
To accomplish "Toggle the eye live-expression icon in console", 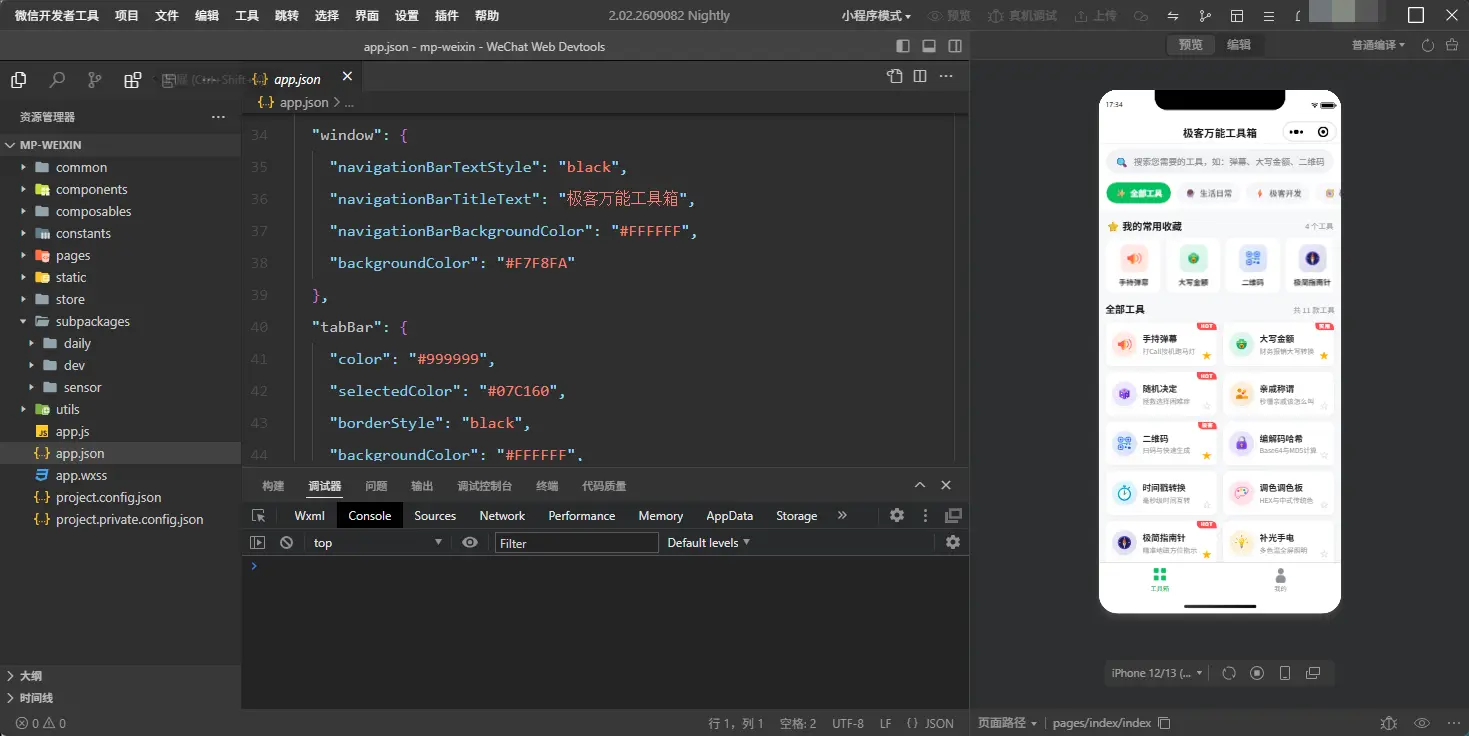I will click(470, 543).
